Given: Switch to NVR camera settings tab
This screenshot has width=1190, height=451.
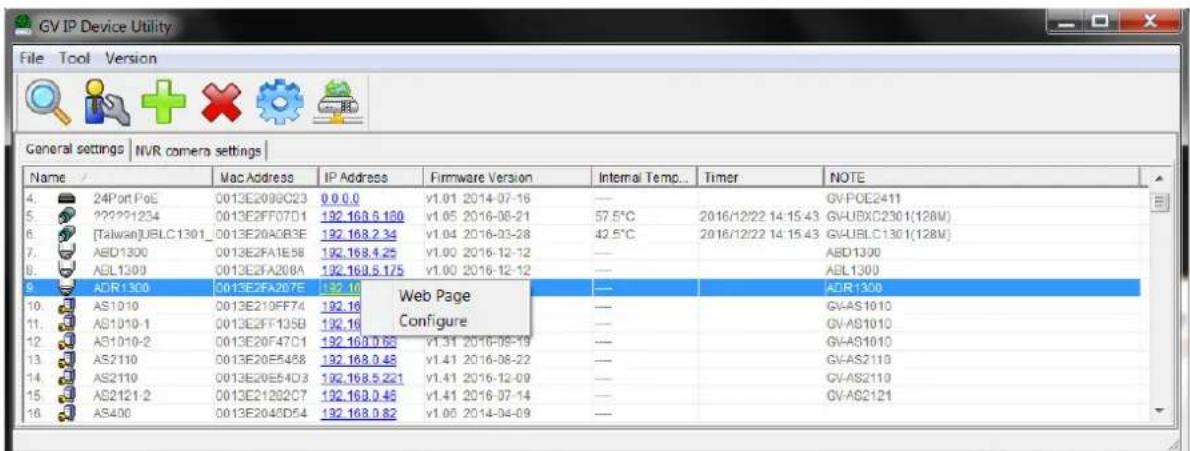Looking at the screenshot, I should coord(199,151).
